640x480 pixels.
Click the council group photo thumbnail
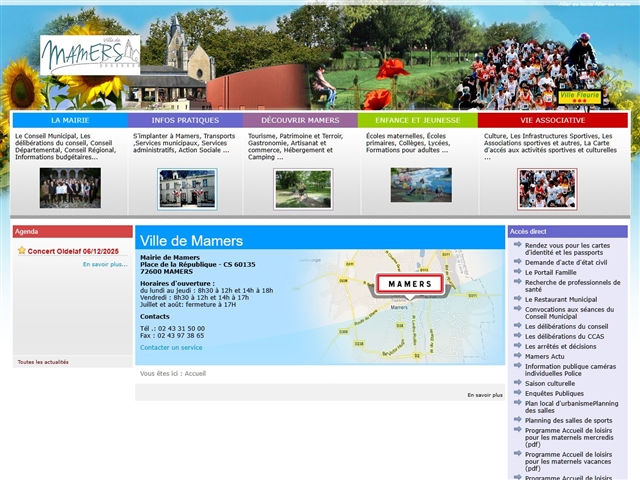[70, 188]
